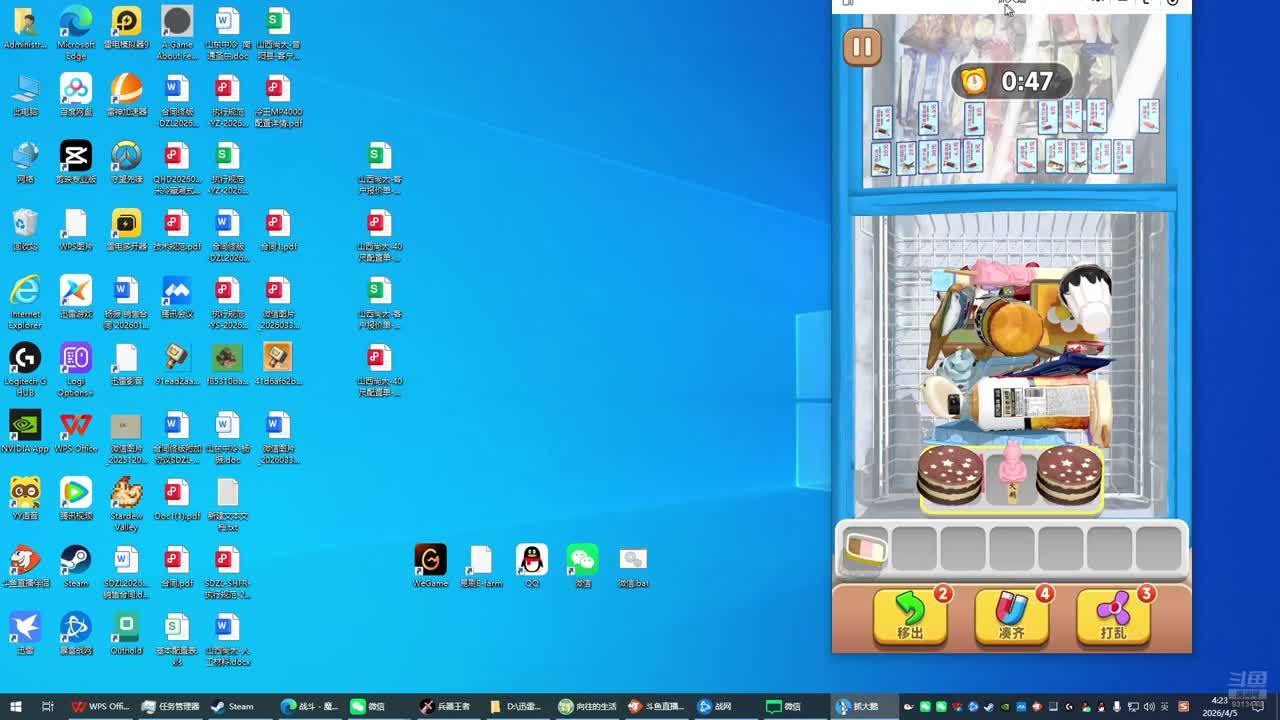
Task: Select the orange round item in the basket
Action: [x=1012, y=327]
